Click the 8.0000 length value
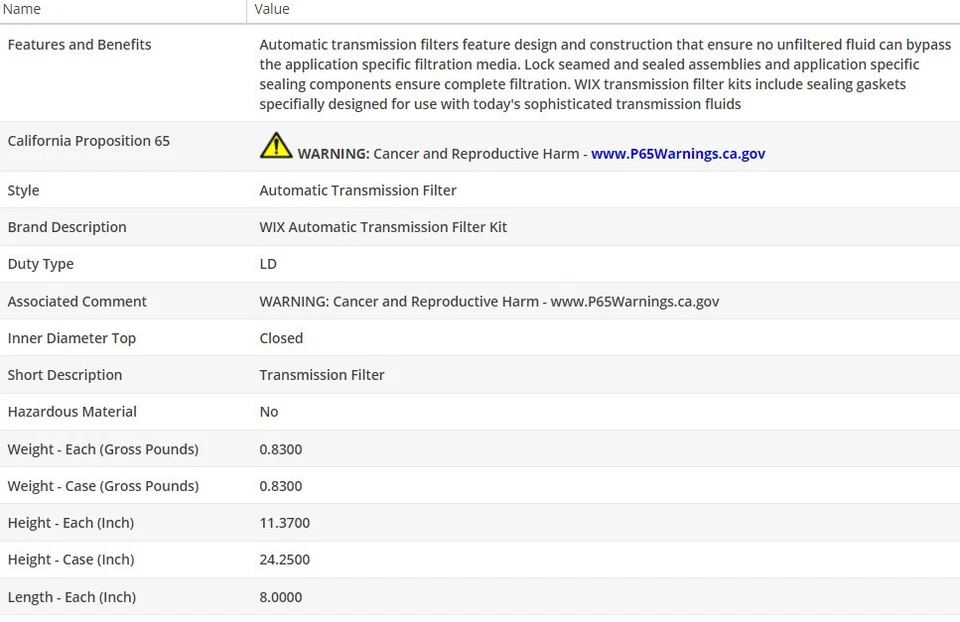 [x=281, y=597]
